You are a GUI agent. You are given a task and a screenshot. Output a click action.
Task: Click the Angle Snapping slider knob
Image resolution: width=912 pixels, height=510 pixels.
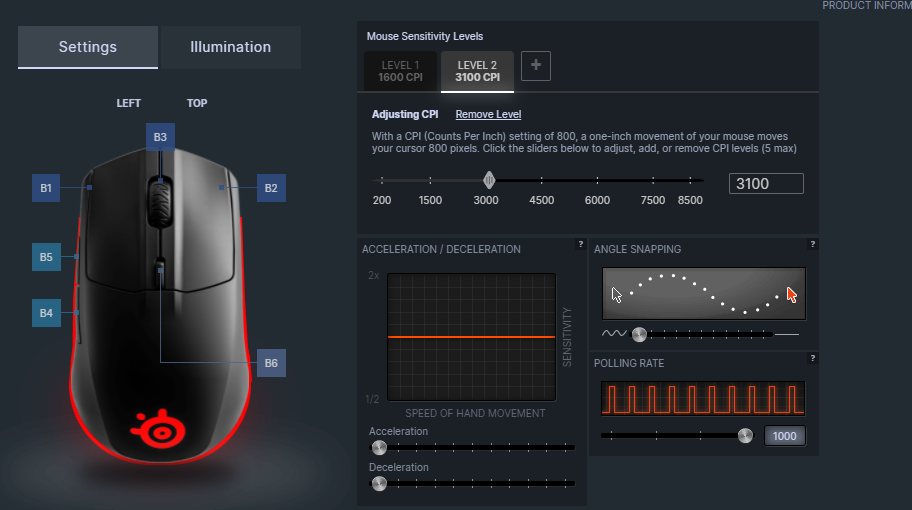639,334
